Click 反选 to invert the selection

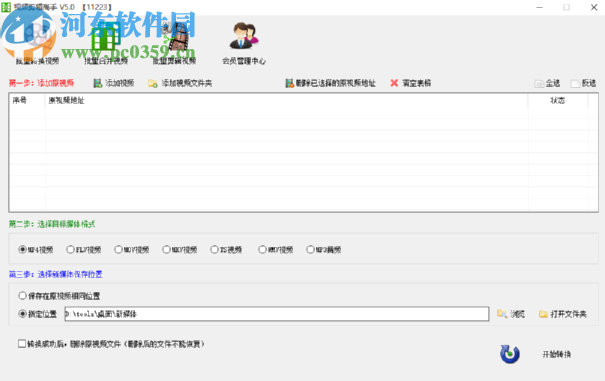[x=583, y=83]
